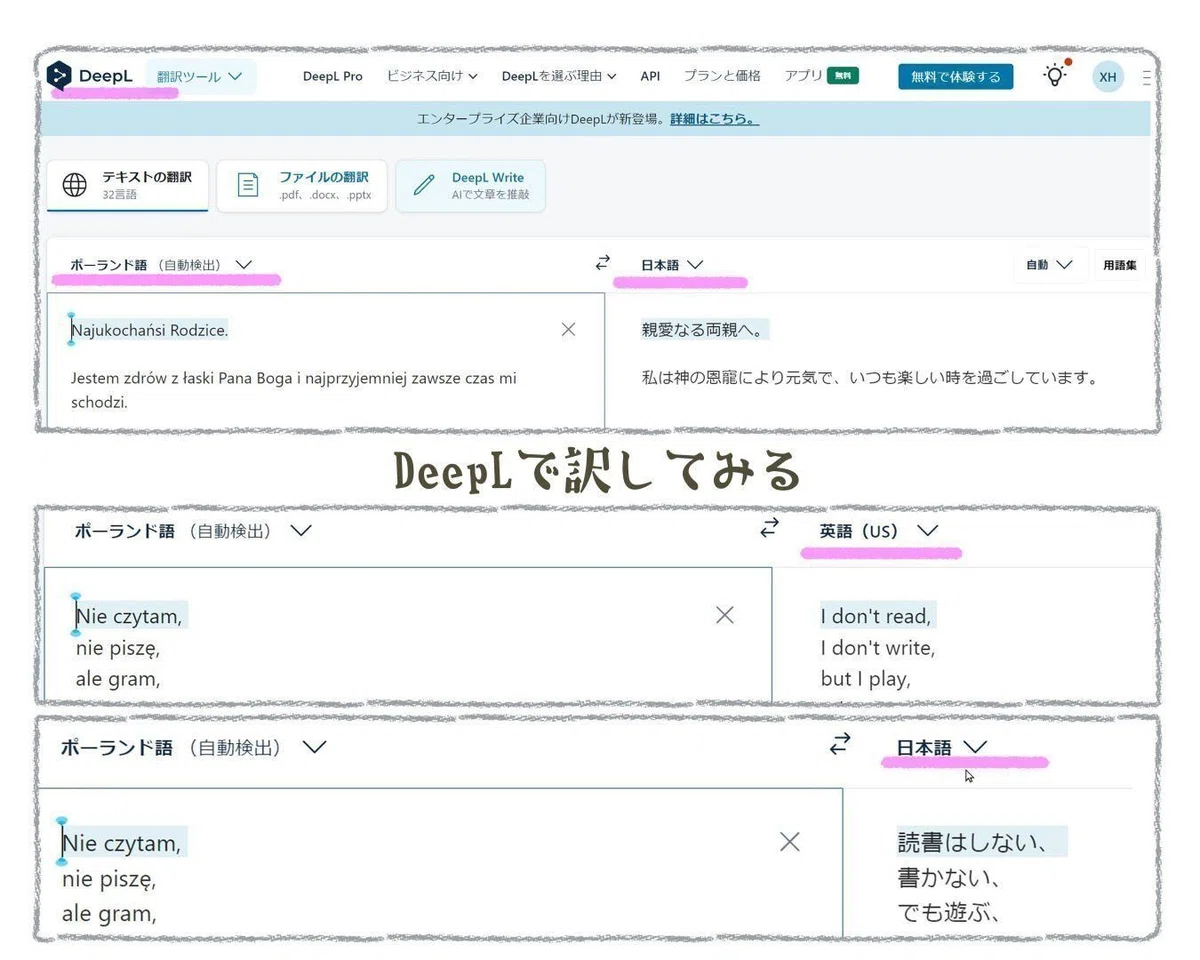
Task: Click the globe icon on text translation tab
Action: point(75,185)
